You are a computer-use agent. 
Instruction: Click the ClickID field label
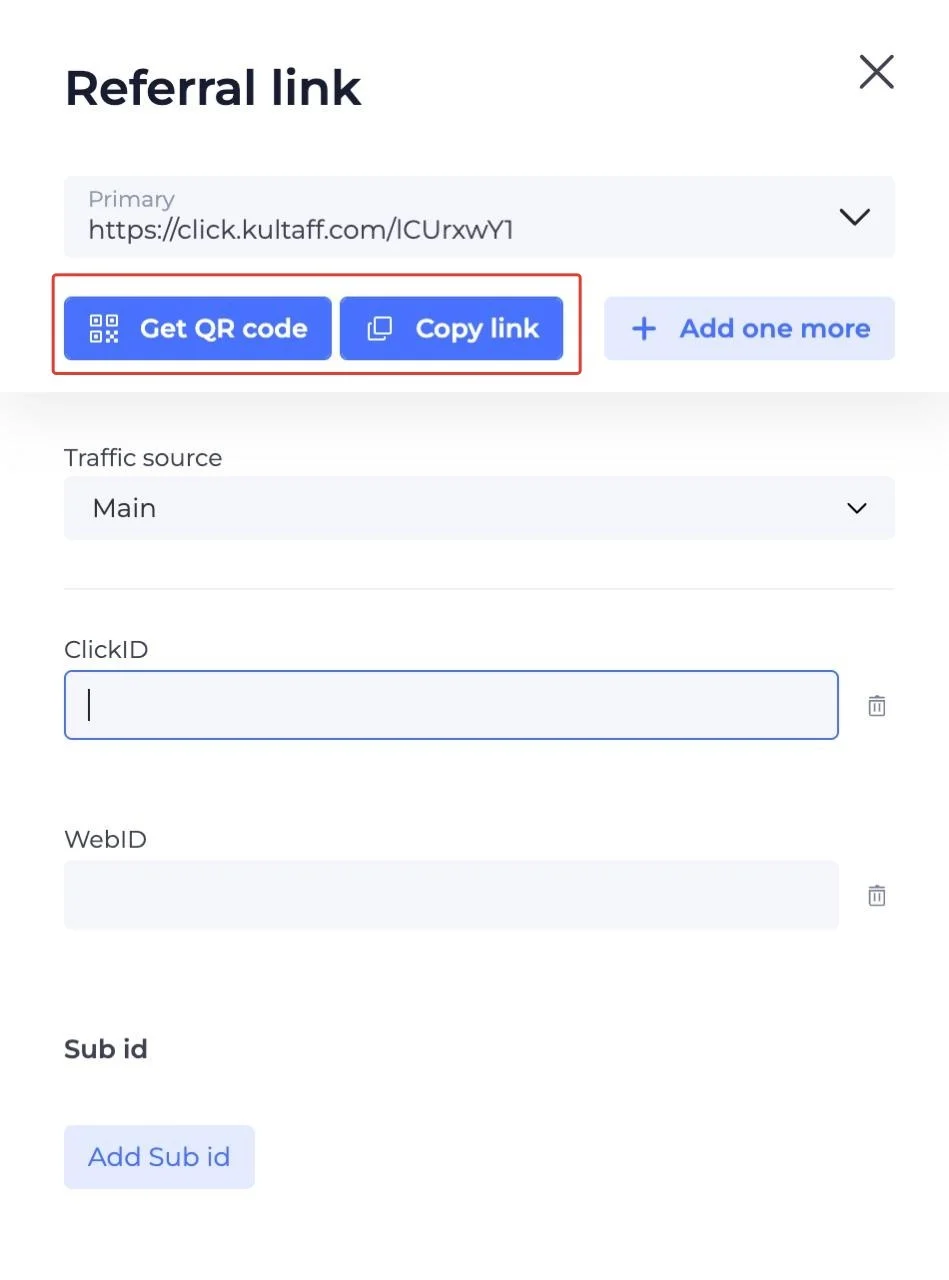click(106, 650)
